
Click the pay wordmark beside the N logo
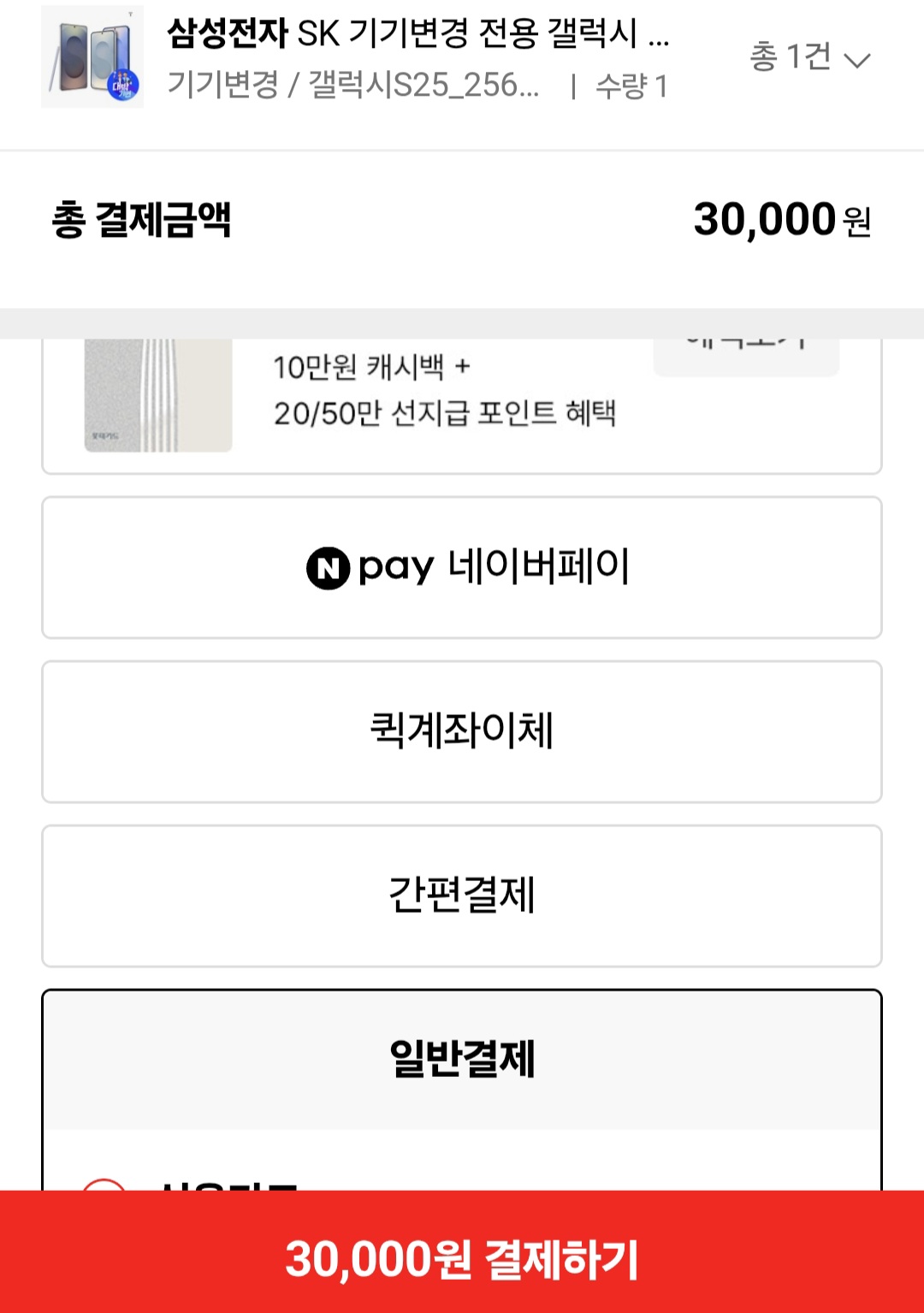click(x=396, y=568)
